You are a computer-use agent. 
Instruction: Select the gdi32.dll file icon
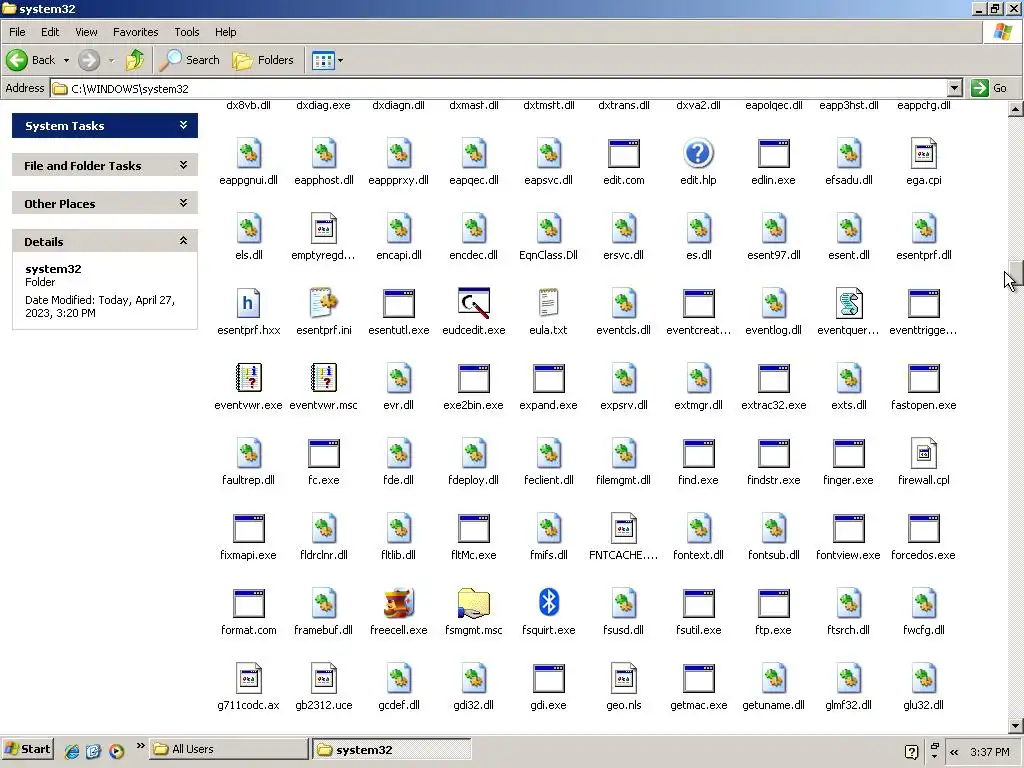pos(473,679)
